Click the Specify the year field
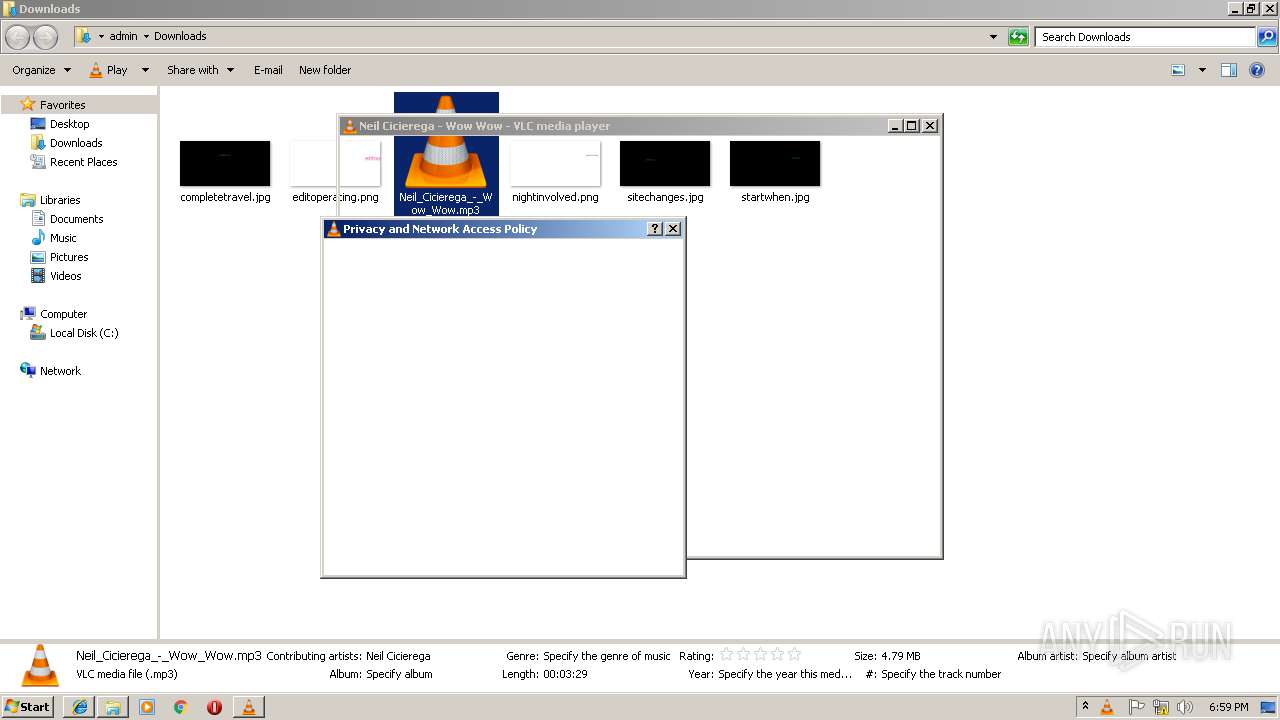Viewport: 1280px width, 720px height. [x=785, y=674]
